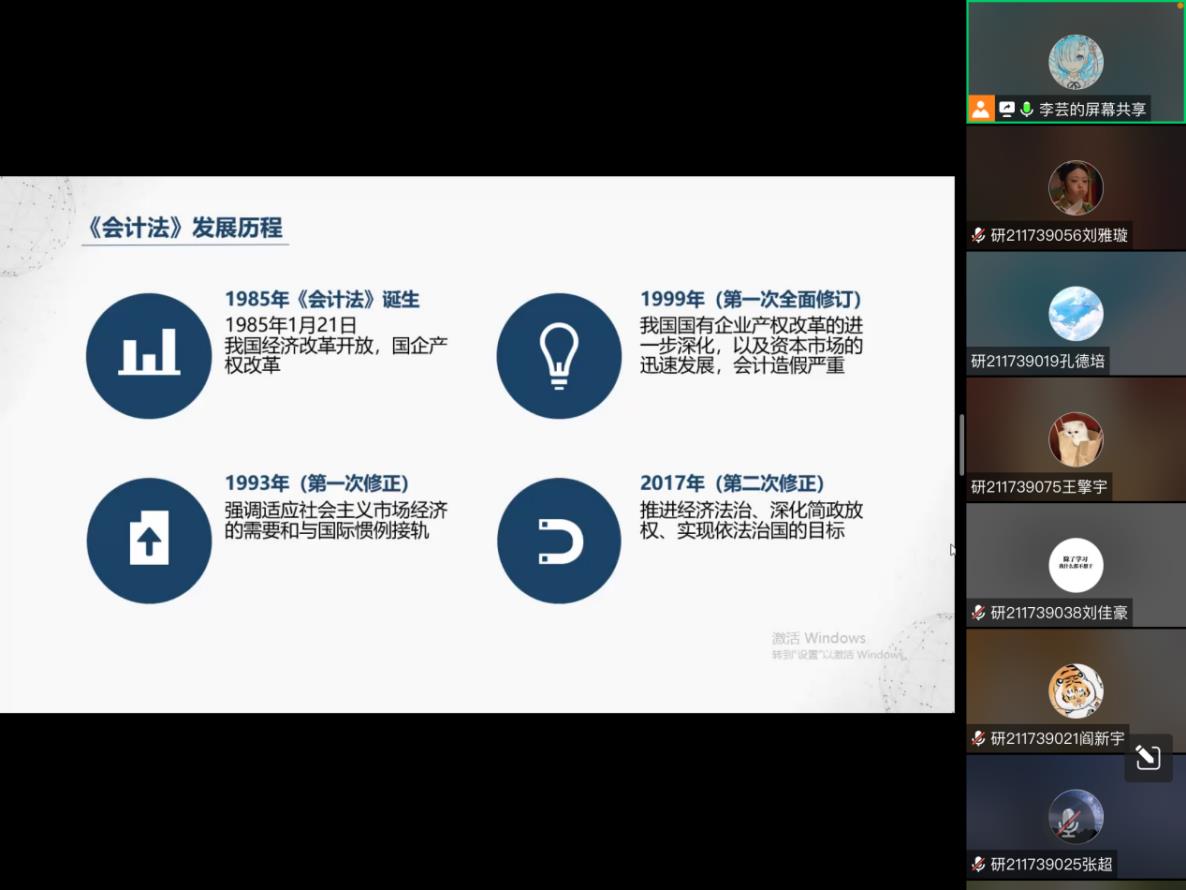Viewport: 1186px width, 890px height.
Task: Click the 研211739056刘雅璇 name label
Action: (x=1058, y=236)
